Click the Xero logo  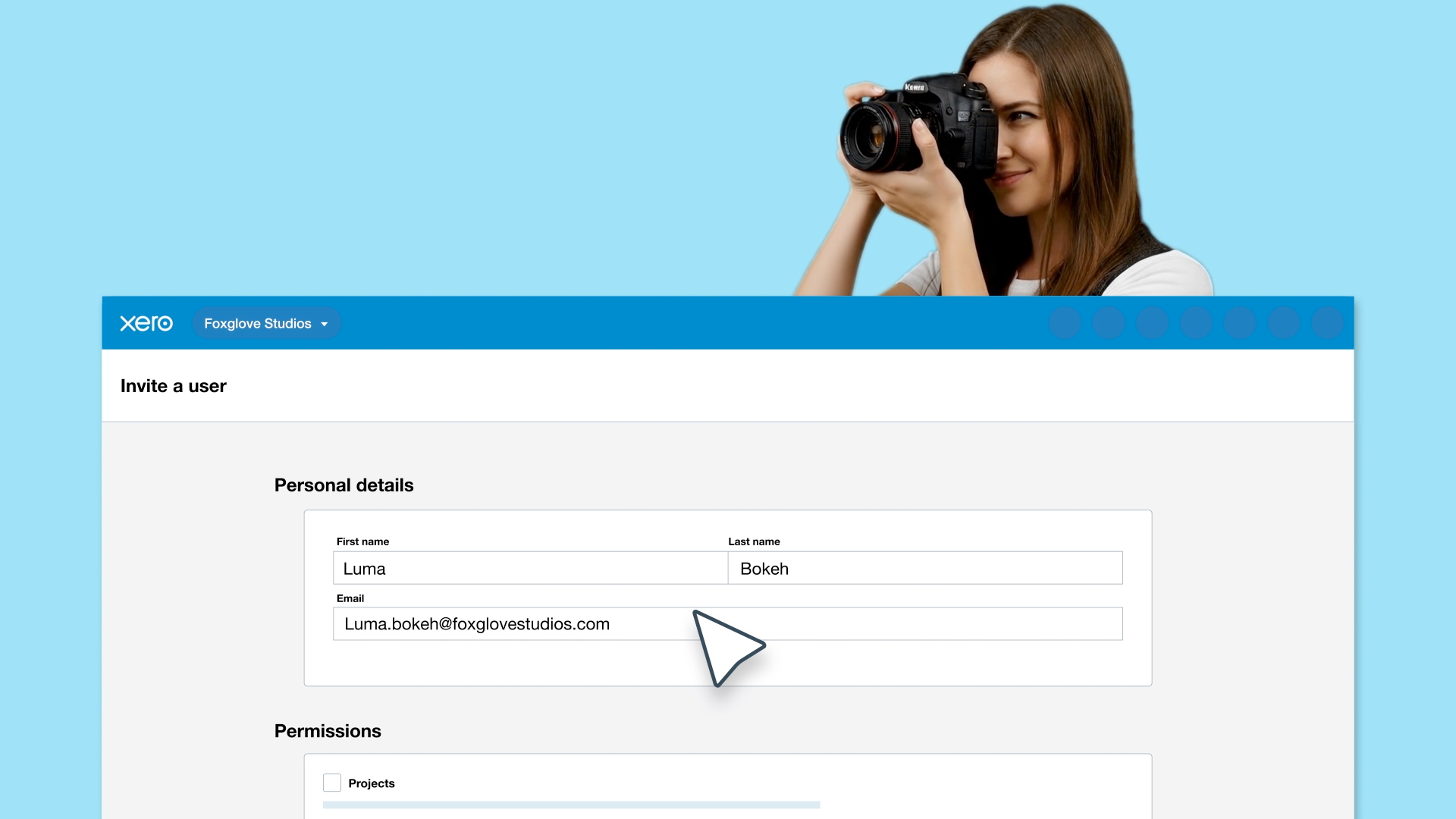click(x=146, y=323)
